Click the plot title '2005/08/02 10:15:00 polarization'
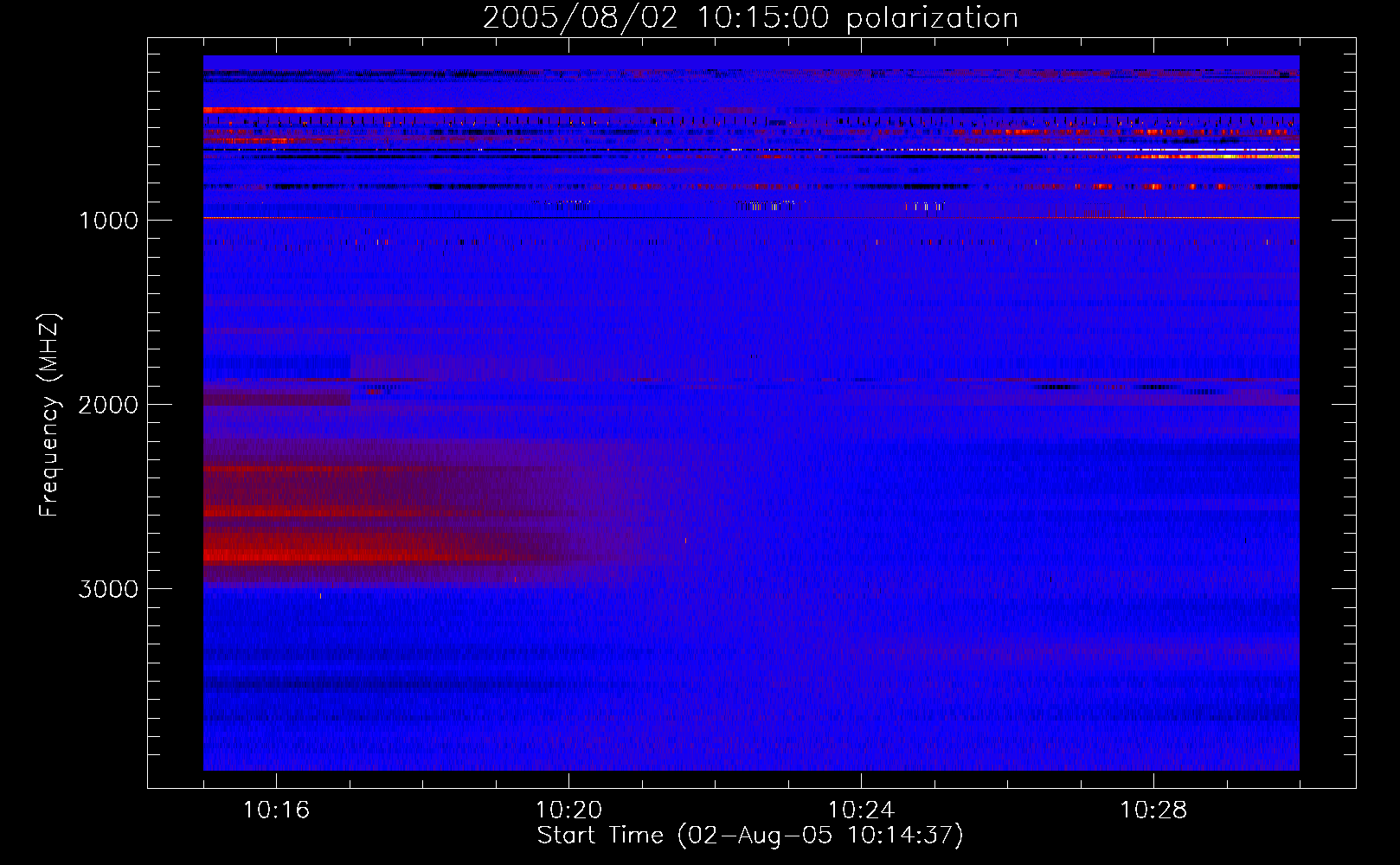1400x865 pixels. [x=750, y=18]
